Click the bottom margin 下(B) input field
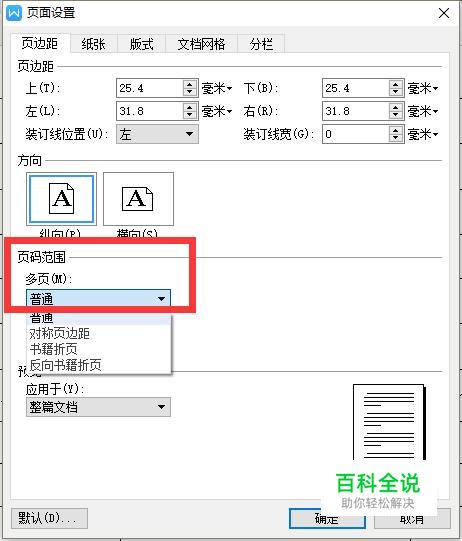 (355, 88)
